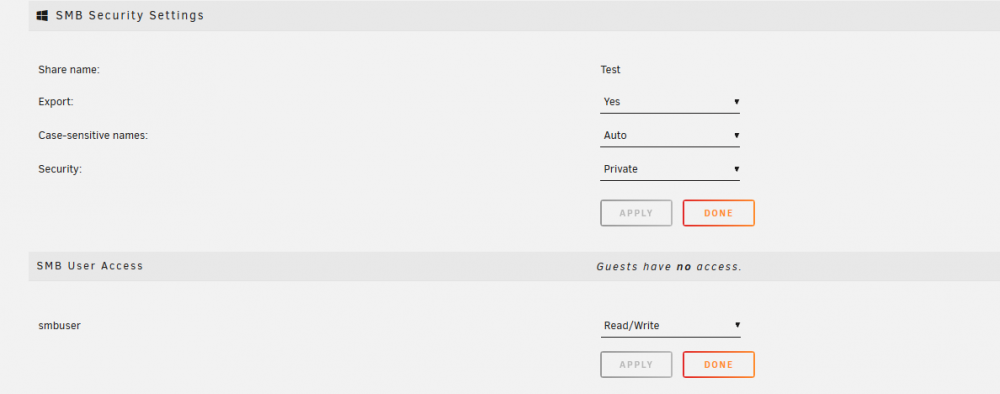Click Apply under SMB User Access
The image size is (1000, 394).
[x=636, y=365]
